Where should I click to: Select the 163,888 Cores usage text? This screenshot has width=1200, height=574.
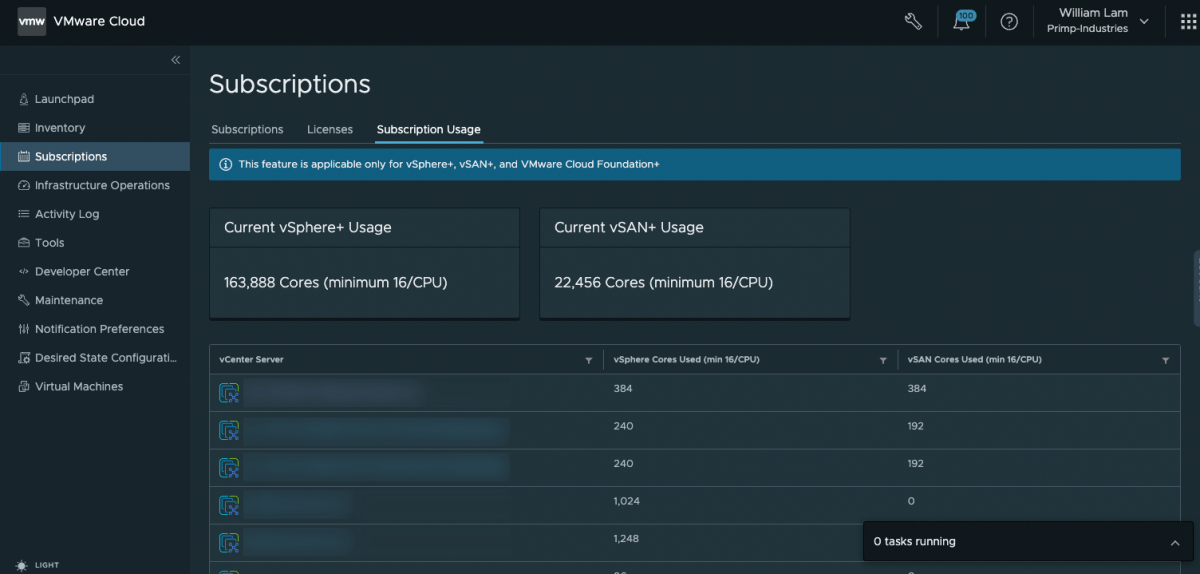click(x=335, y=283)
